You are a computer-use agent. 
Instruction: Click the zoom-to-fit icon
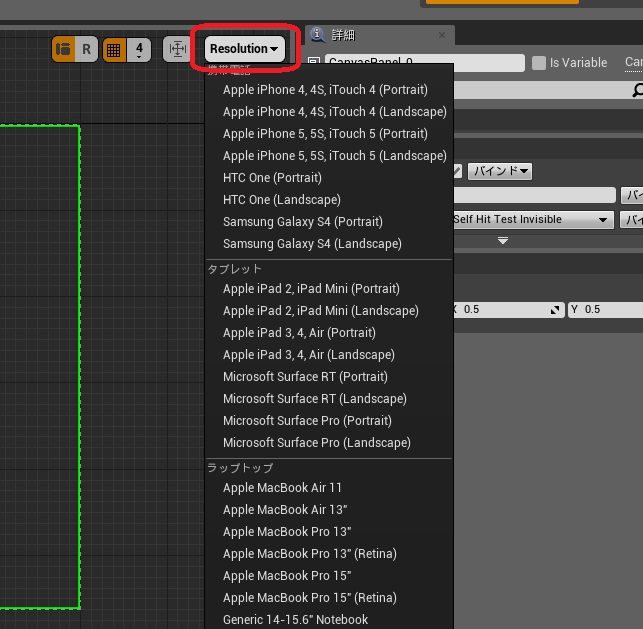(177, 49)
